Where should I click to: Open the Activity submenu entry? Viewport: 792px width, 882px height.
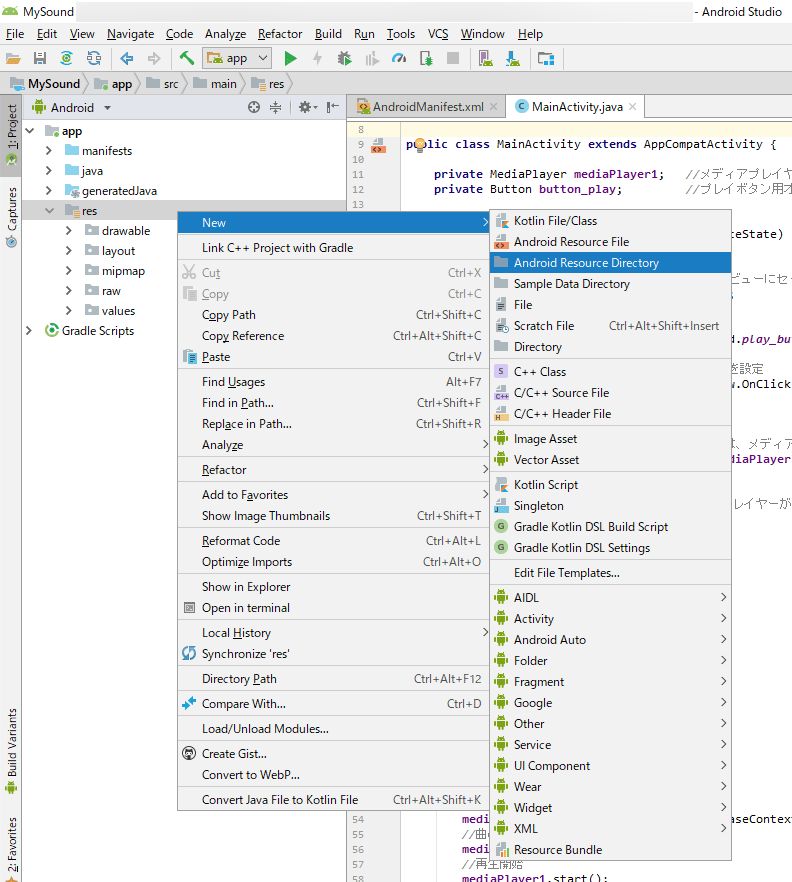[x=610, y=619]
